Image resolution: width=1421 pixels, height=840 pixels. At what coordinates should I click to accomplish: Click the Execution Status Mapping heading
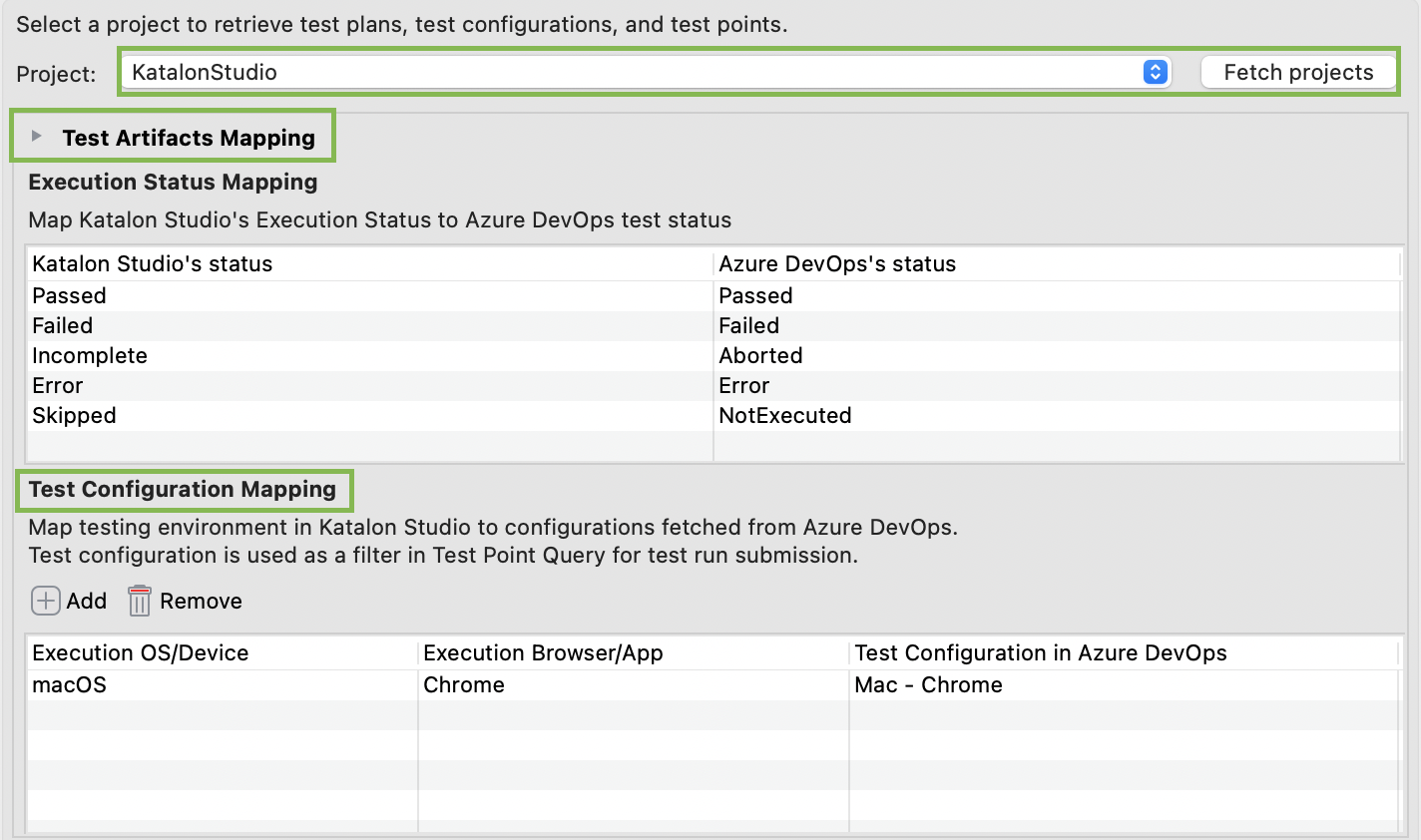tap(173, 183)
